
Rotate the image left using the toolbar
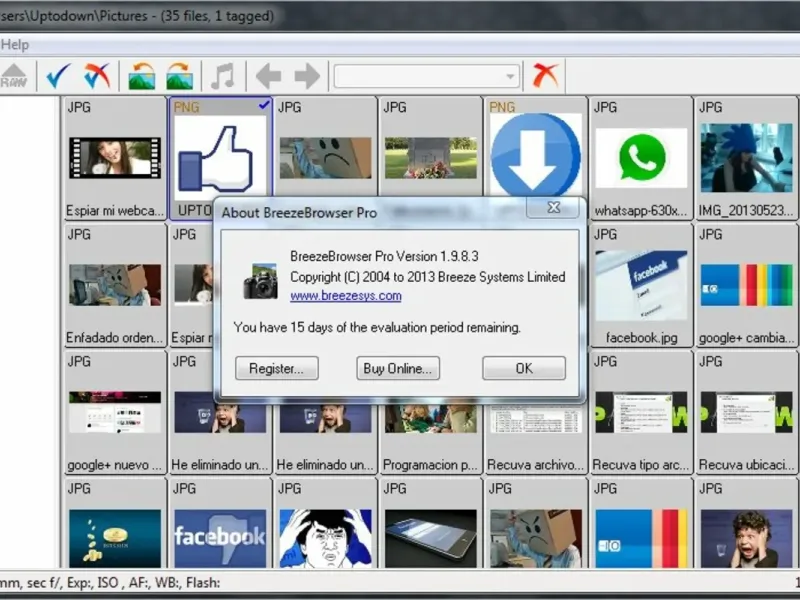(x=141, y=76)
